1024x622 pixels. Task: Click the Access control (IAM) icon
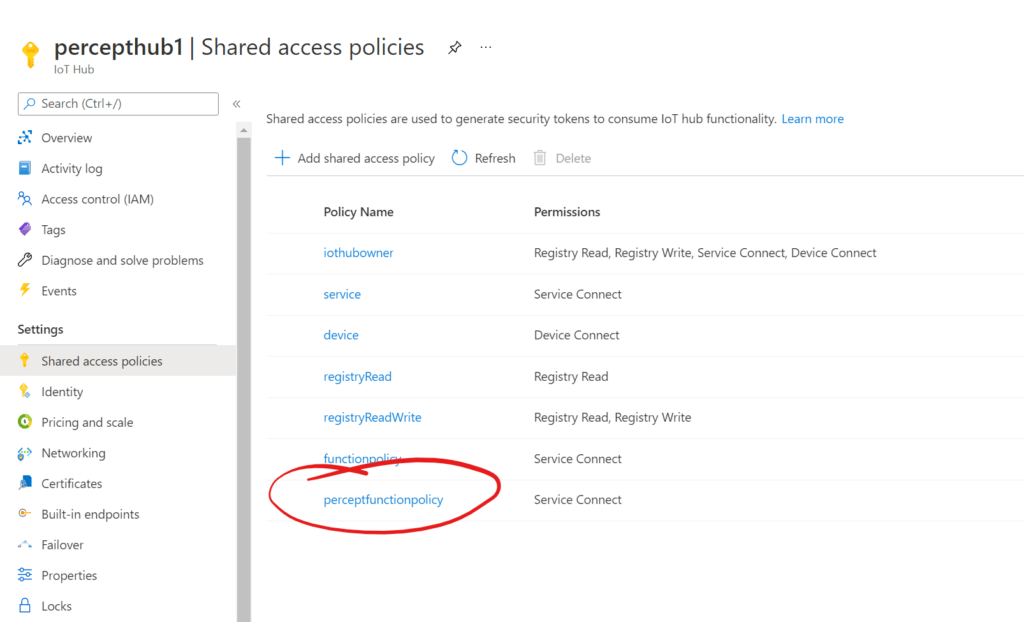pos(24,199)
